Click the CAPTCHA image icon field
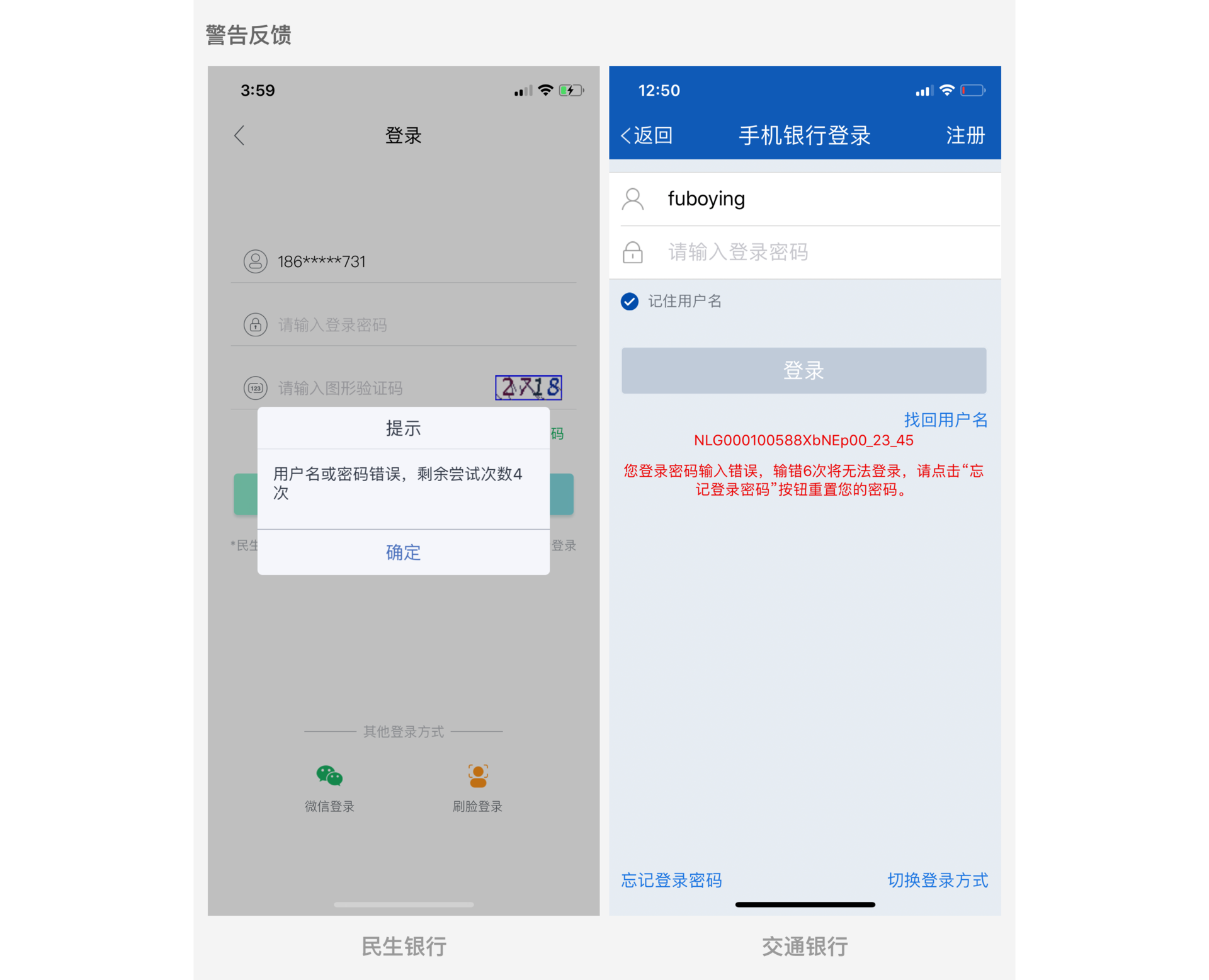Viewport: 1209px width, 980px height. [530, 388]
